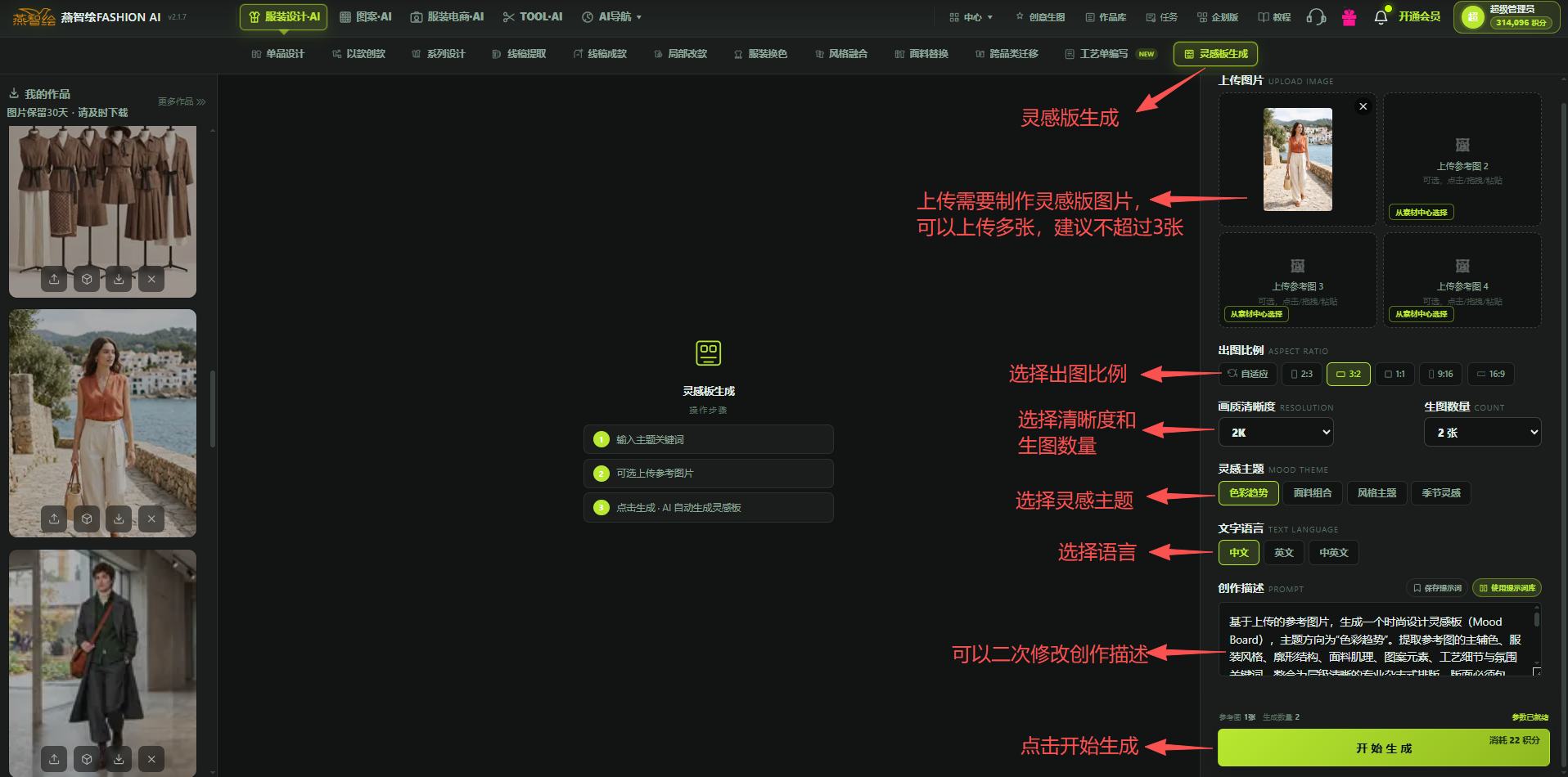Click the pink gift icon
The image size is (1568, 777).
(1349, 17)
